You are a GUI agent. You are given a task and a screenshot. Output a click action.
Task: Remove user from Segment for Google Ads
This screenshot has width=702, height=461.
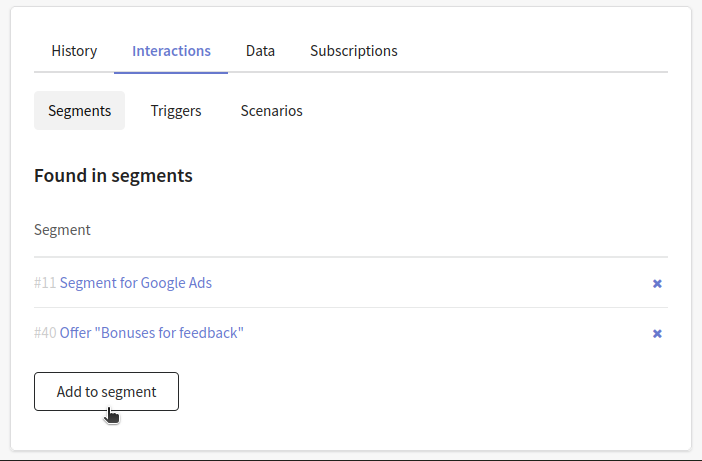[x=657, y=283]
